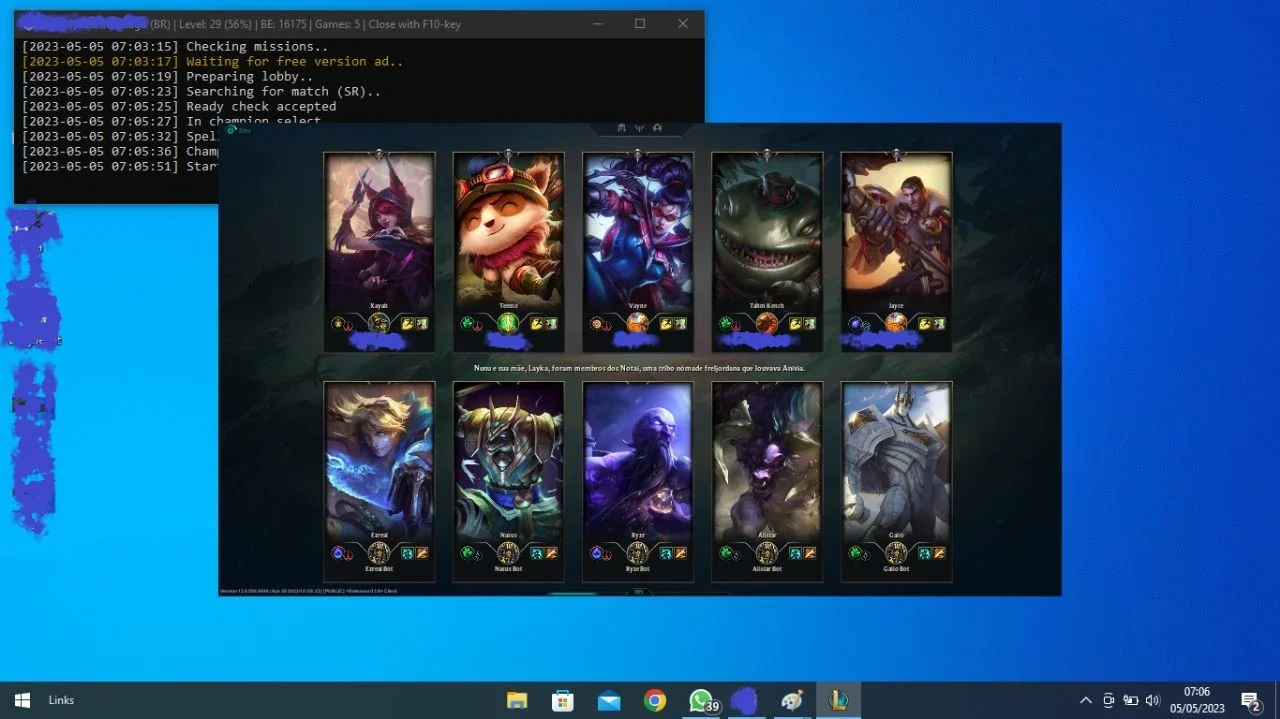
Task: Click the version info text in client corner
Action: [309, 591]
